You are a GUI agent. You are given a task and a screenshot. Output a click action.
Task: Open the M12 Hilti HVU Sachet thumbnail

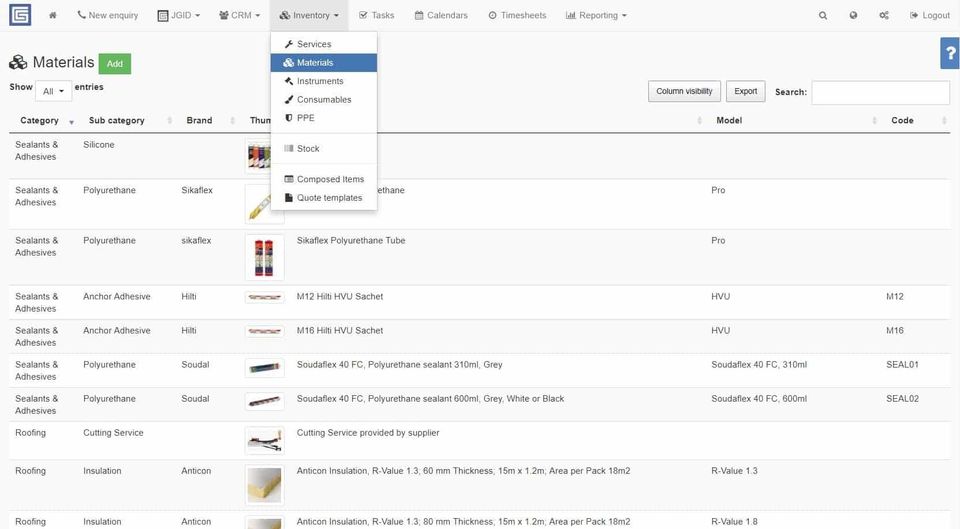[x=264, y=298]
